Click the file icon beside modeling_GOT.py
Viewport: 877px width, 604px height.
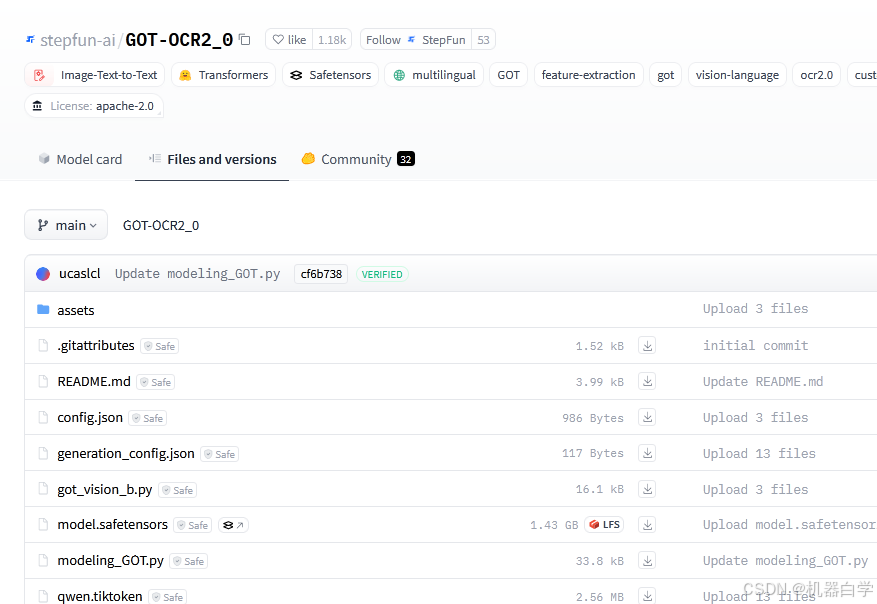tap(43, 560)
